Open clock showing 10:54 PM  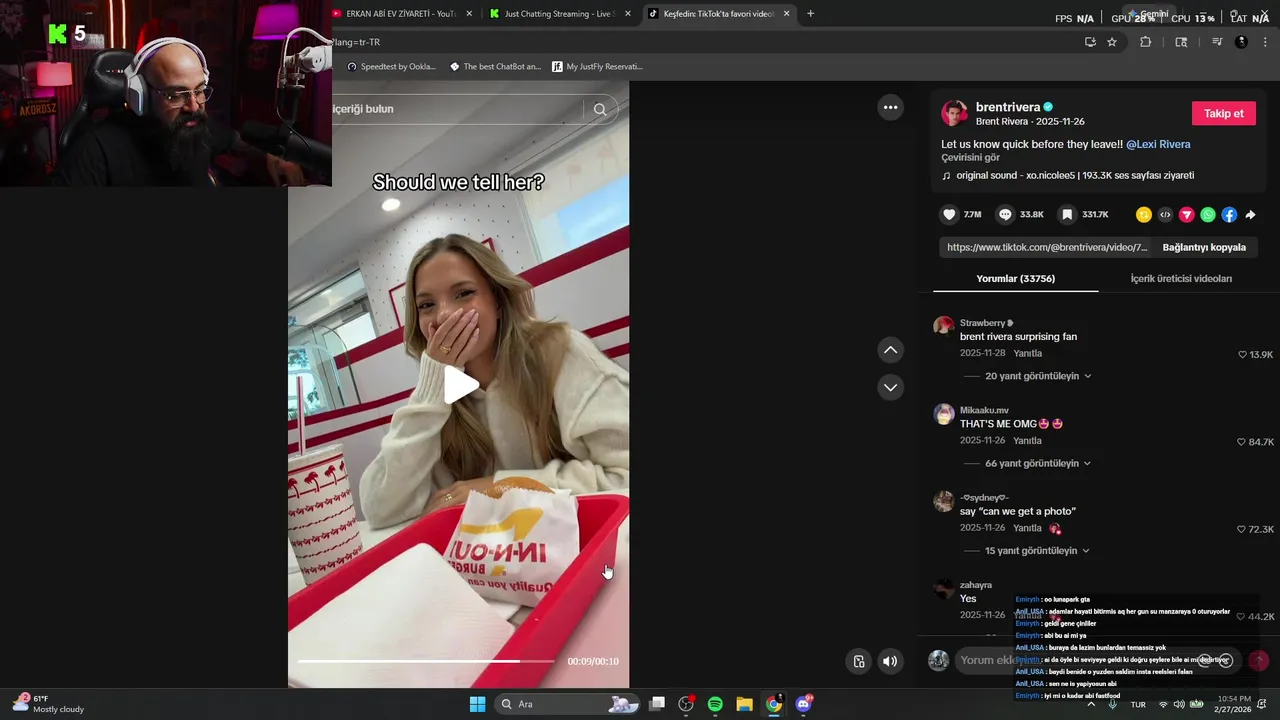click(x=1234, y=704)
